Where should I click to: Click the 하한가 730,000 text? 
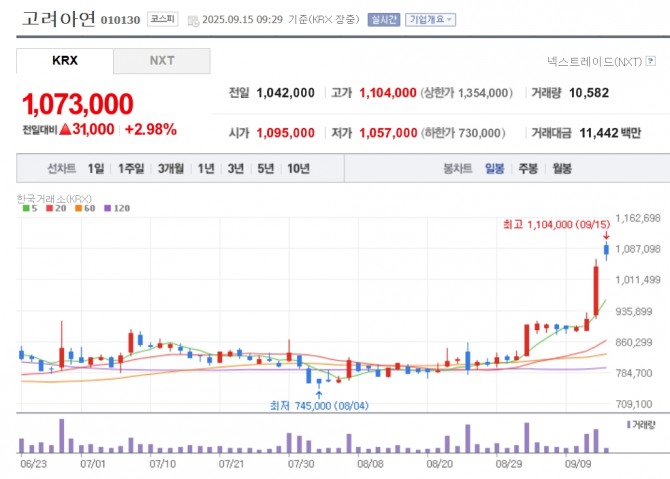pos(464,133)
